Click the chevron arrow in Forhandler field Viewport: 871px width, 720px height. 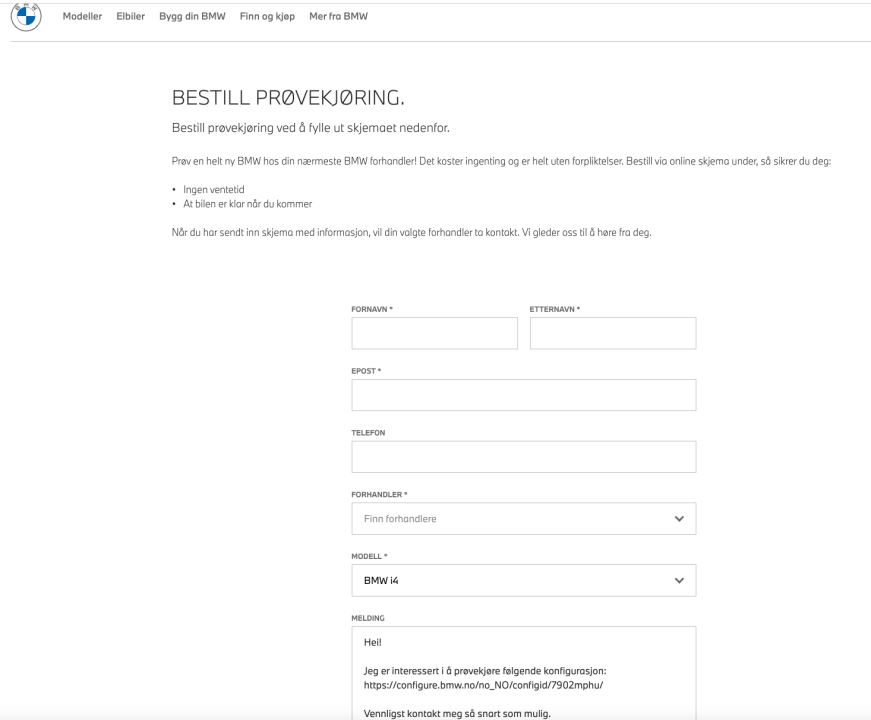(679, 519)
